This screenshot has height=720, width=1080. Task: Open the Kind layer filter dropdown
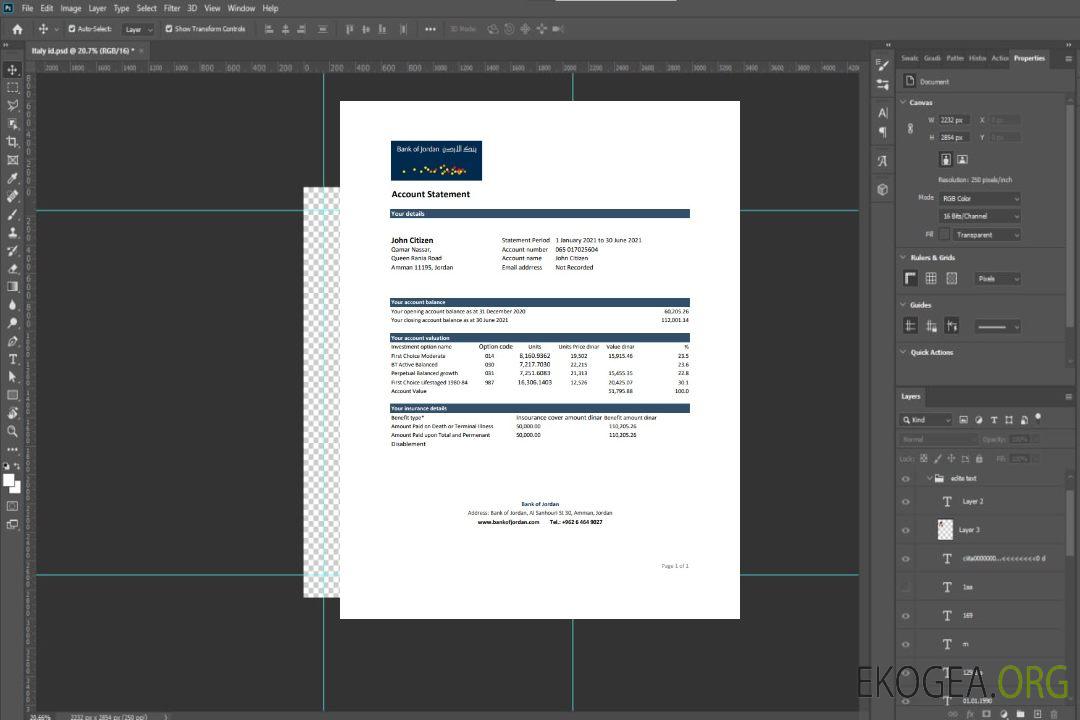926,420
